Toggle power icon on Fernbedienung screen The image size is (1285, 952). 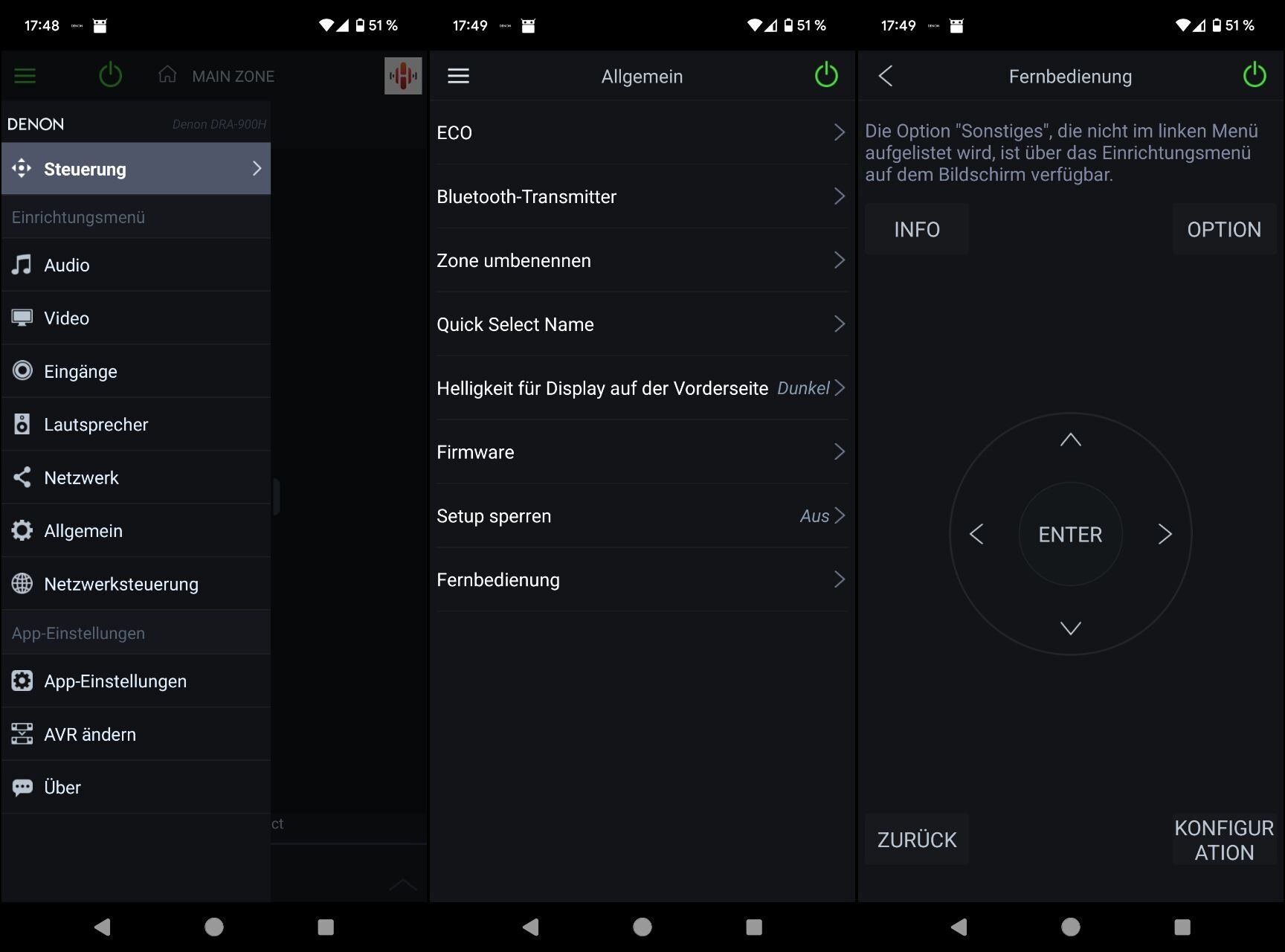[1255, 75]
